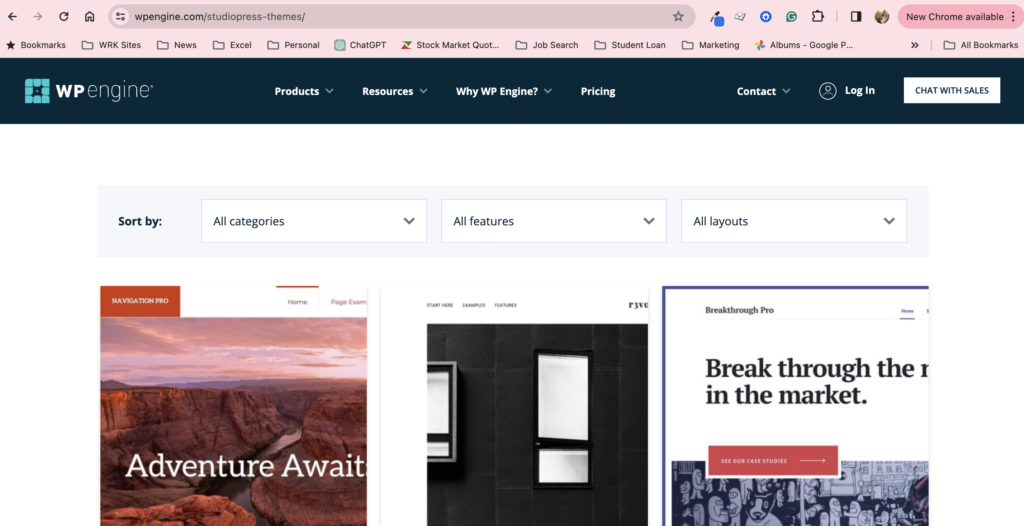Click the browser forward arrow

click(x=38, y=16)
